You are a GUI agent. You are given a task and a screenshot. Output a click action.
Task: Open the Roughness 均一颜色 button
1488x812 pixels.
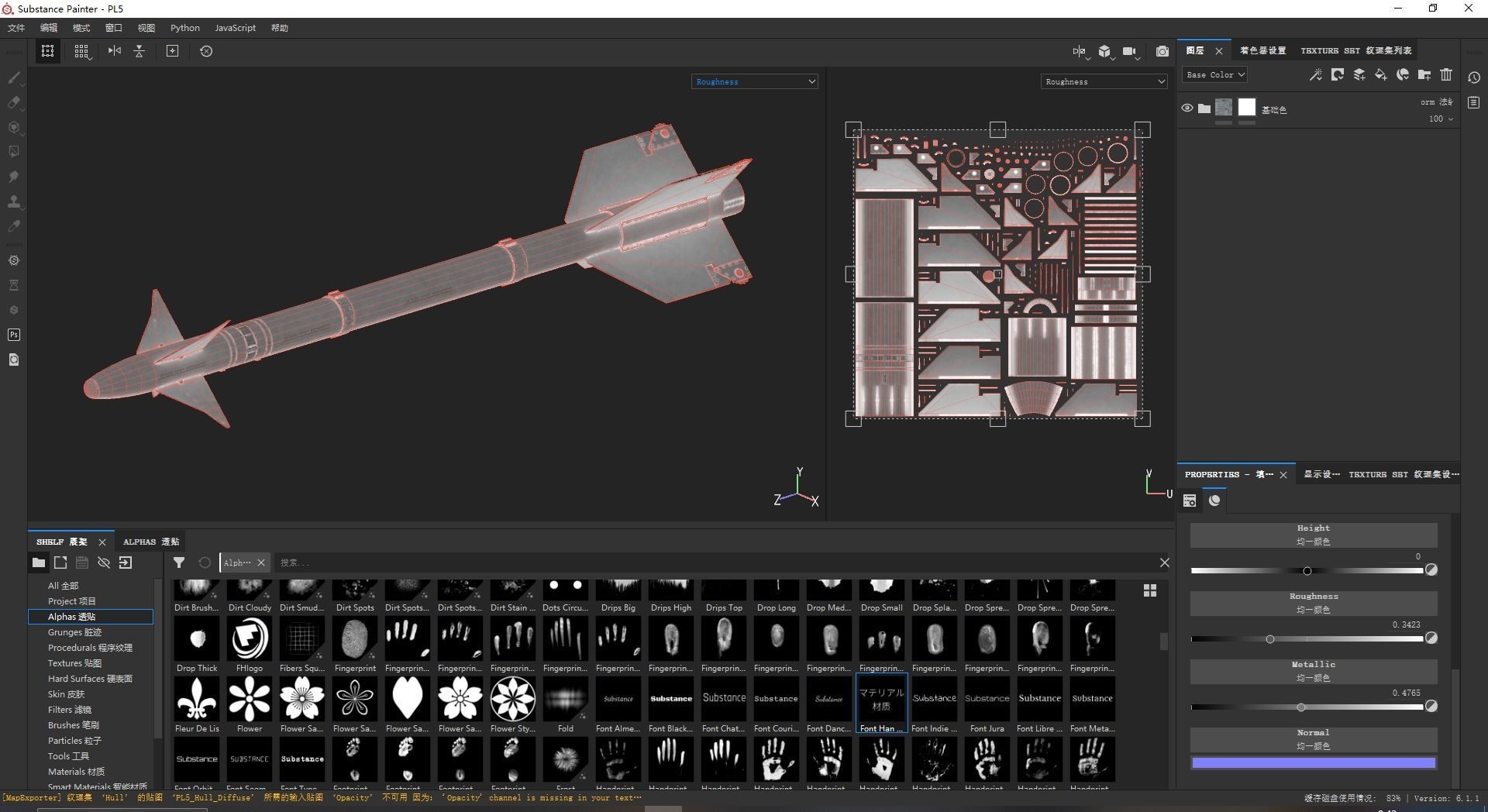point(1314,604)
